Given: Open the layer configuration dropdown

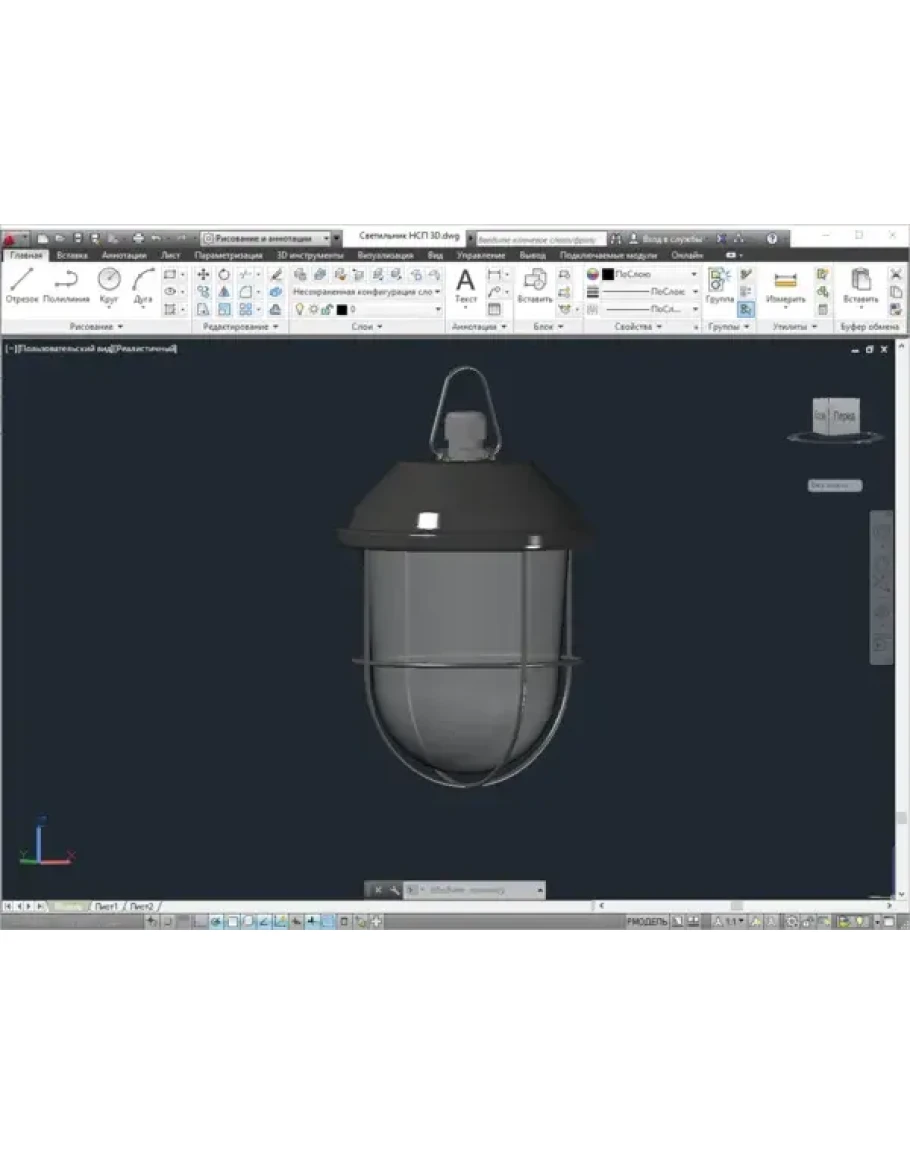Looking at the screenshot, I should [x=367, y=292].
